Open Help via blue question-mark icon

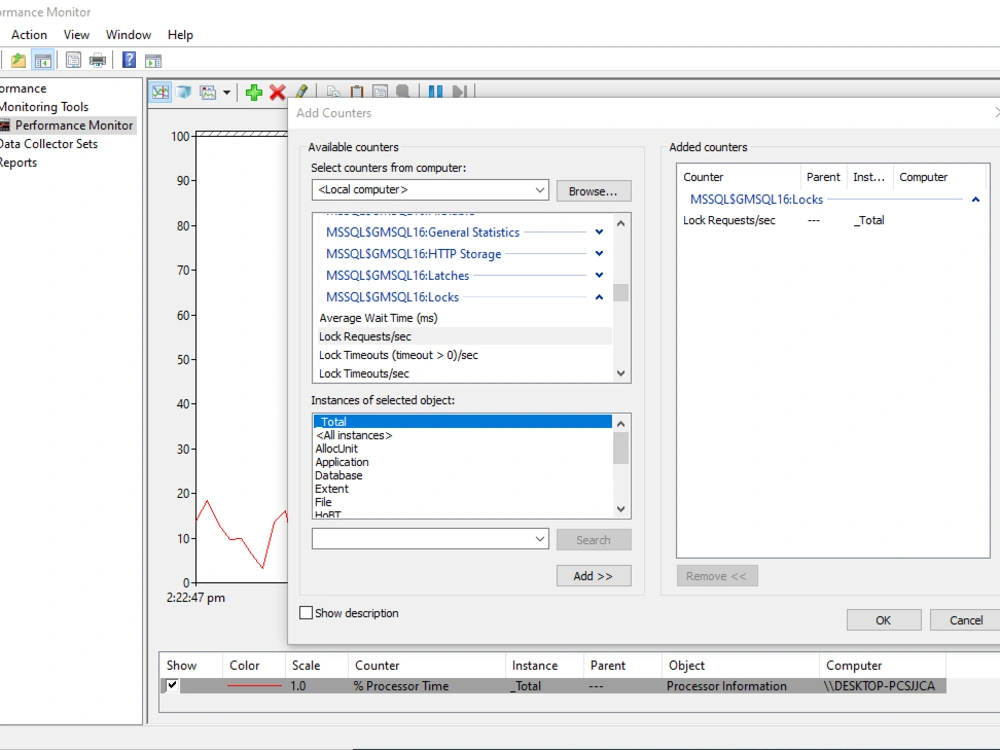(x=129, y=60)
